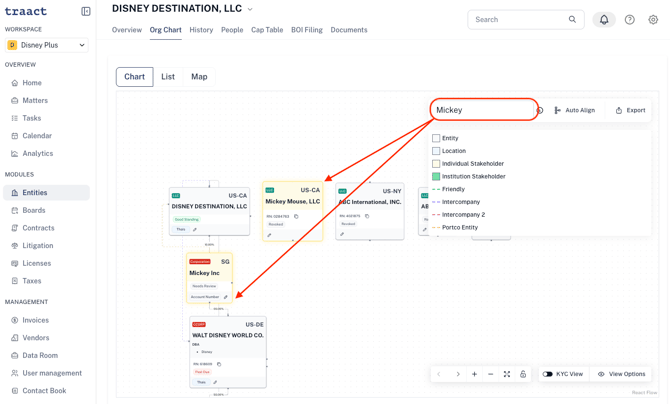Click the traact logo
The image size is (670, 404).
click(26, 11)
